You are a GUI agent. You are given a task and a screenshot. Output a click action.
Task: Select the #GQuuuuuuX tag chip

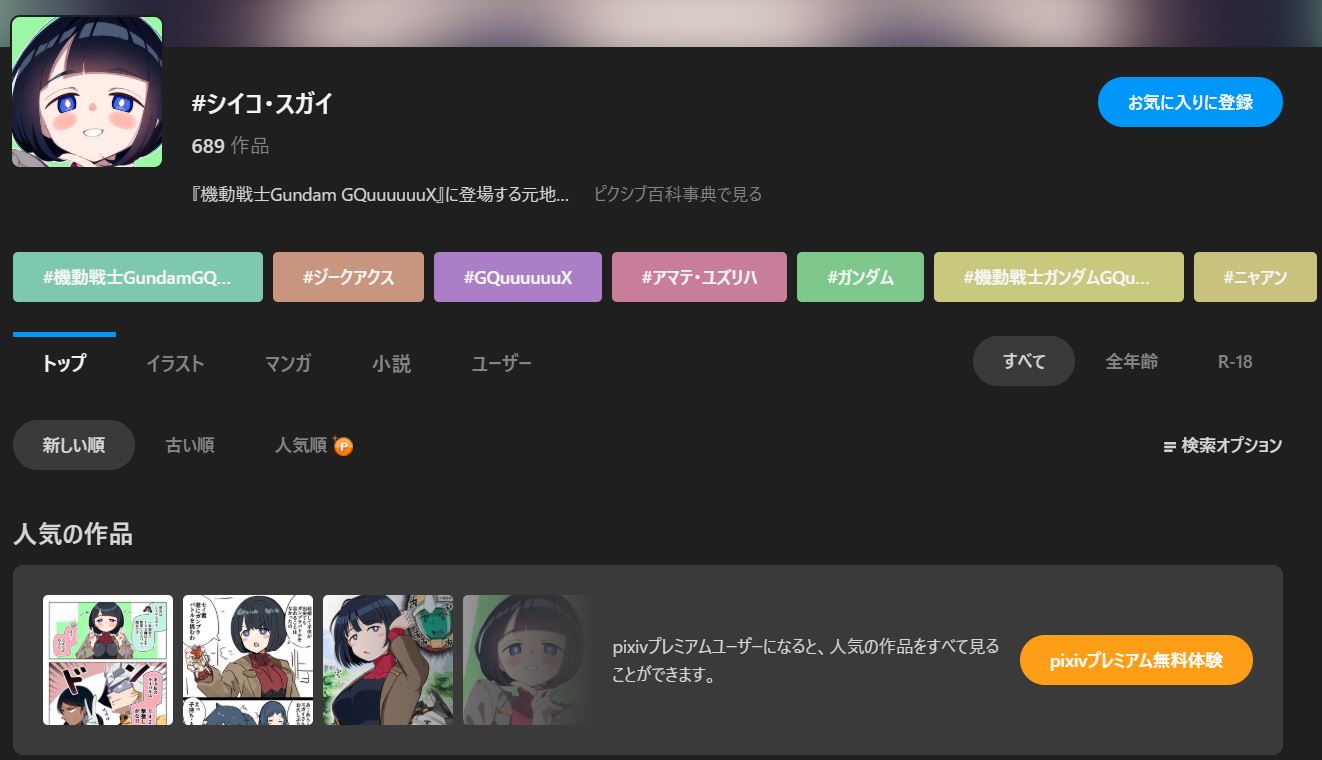coord(518,277)
